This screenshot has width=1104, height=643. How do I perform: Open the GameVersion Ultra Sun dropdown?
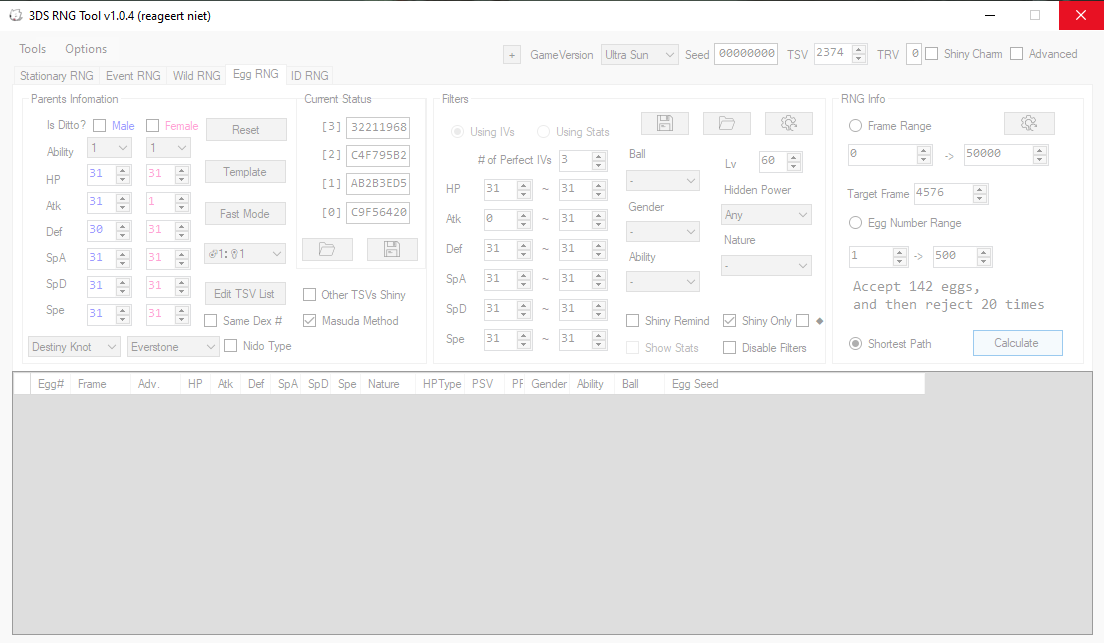639,55
